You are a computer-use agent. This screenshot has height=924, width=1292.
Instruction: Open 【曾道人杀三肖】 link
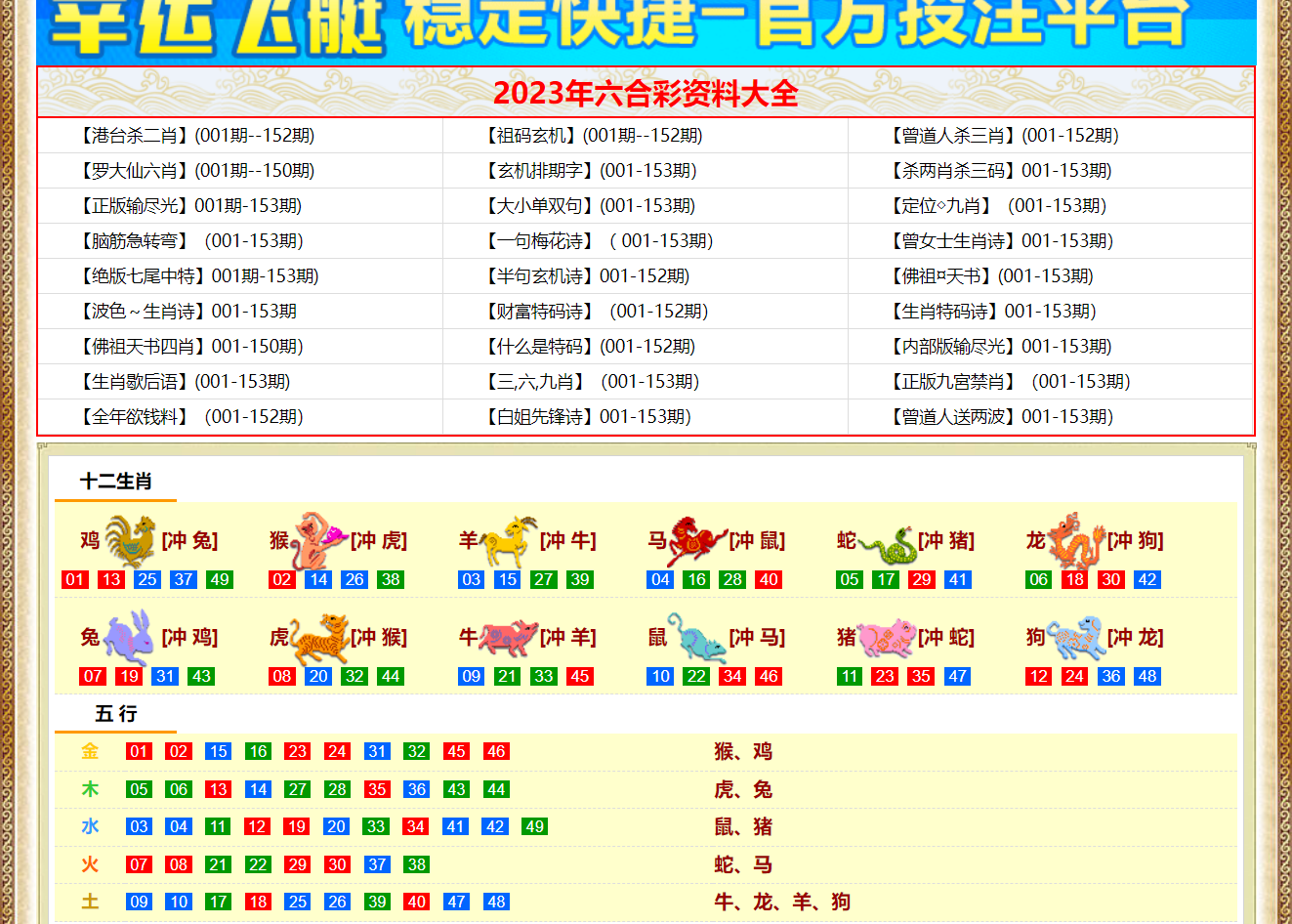[1002, 136]
